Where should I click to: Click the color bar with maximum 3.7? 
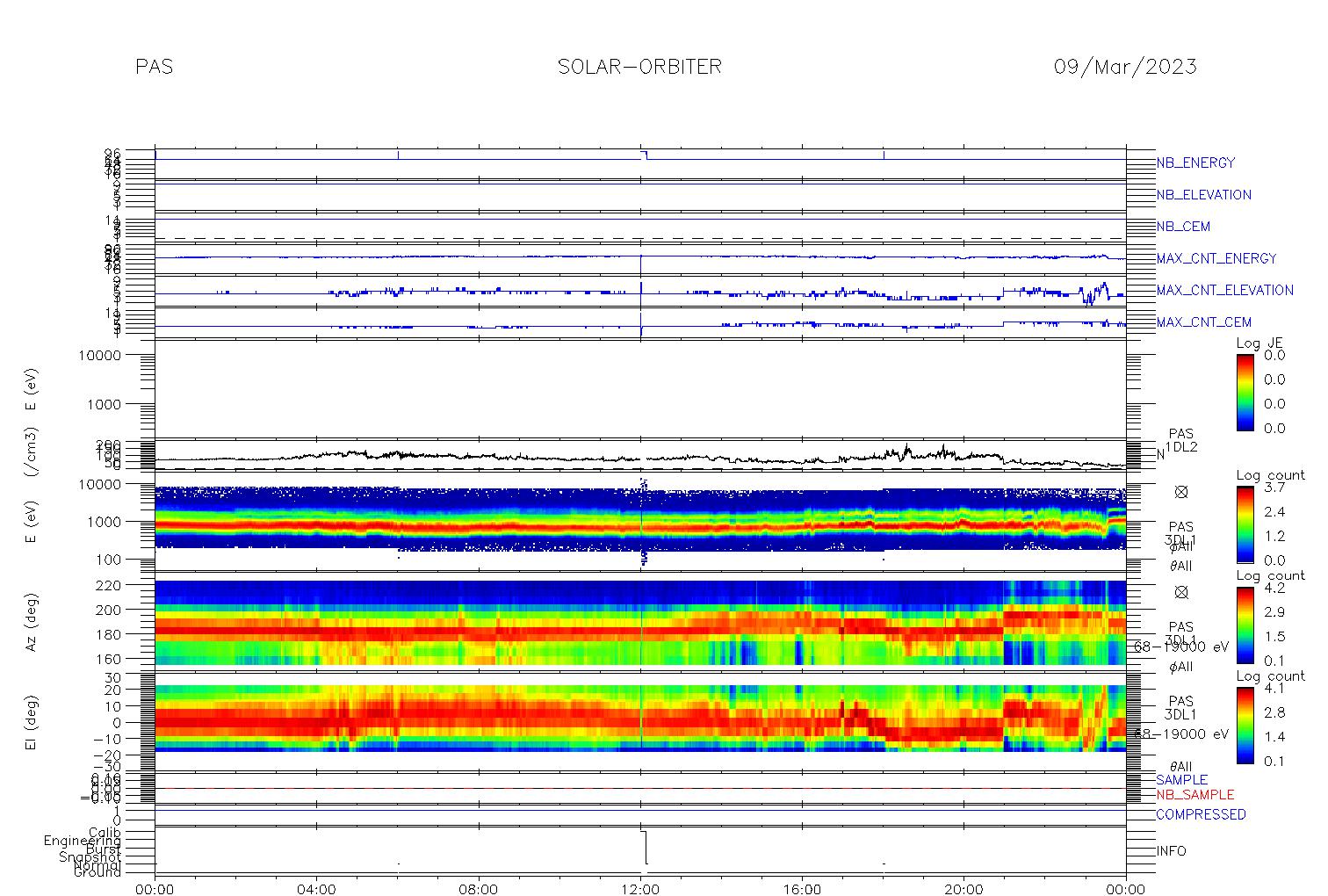[x=1245, y=523]
